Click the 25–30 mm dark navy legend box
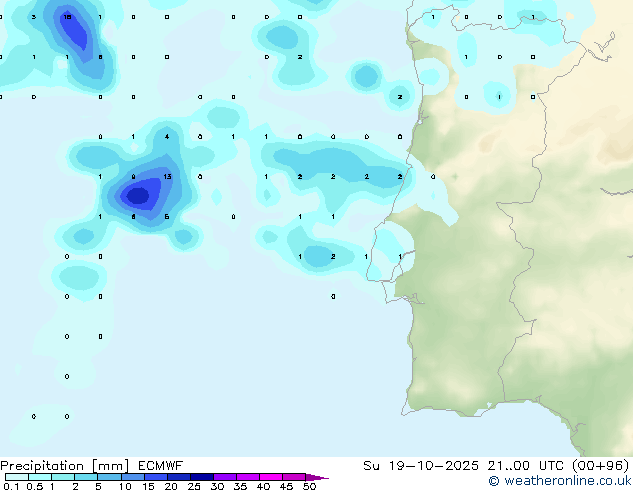634x490 pixels. coord(201,477)
